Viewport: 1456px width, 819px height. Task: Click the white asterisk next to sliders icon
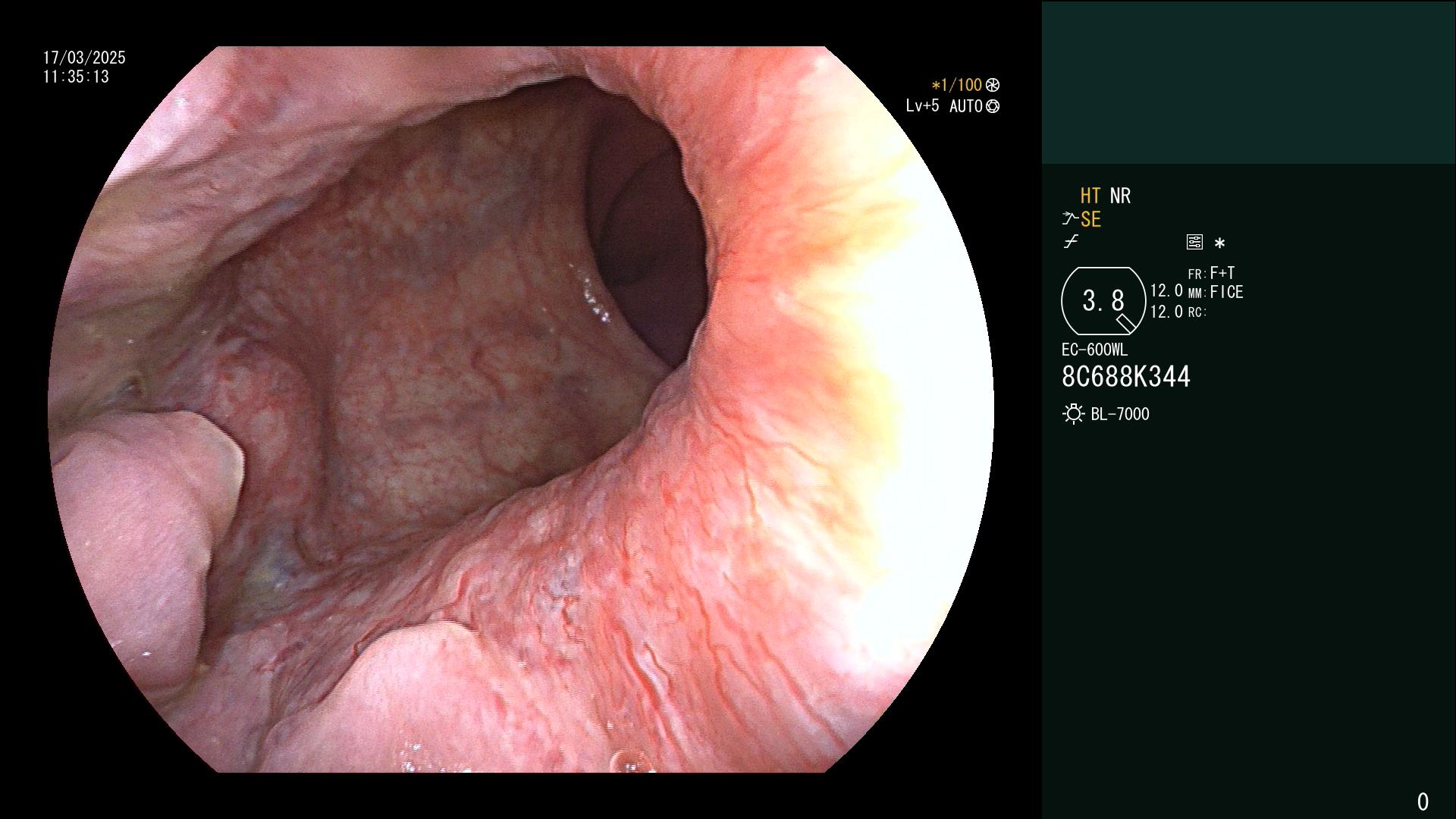[1219, 243]
